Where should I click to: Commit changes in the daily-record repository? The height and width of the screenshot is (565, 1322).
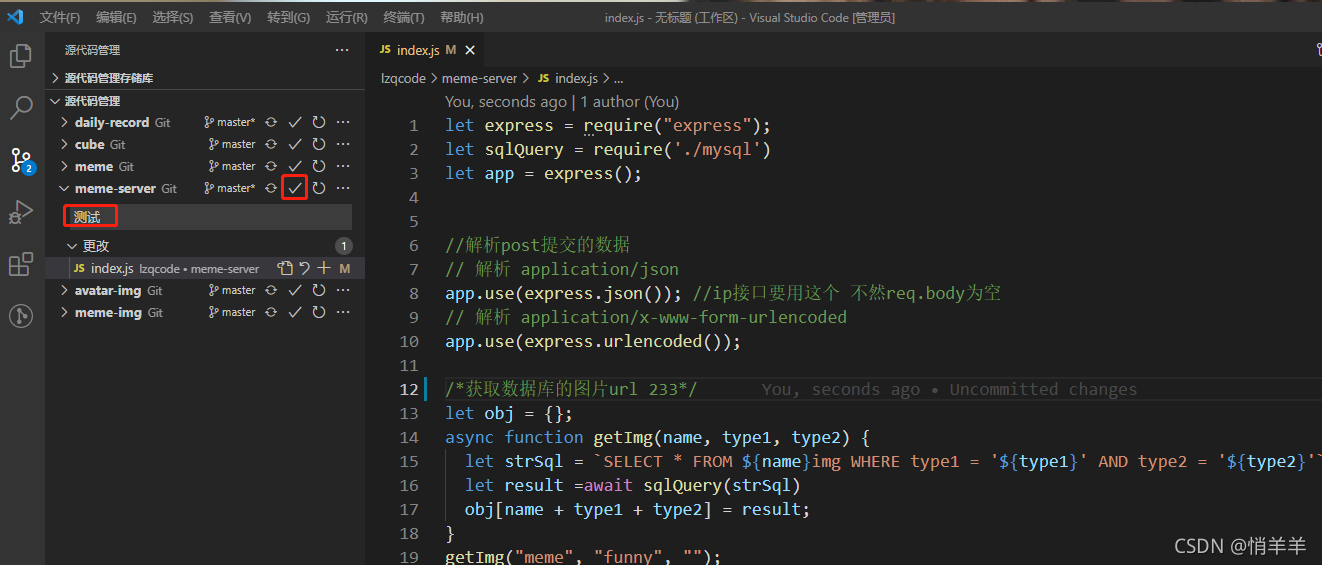pos(295,122)
